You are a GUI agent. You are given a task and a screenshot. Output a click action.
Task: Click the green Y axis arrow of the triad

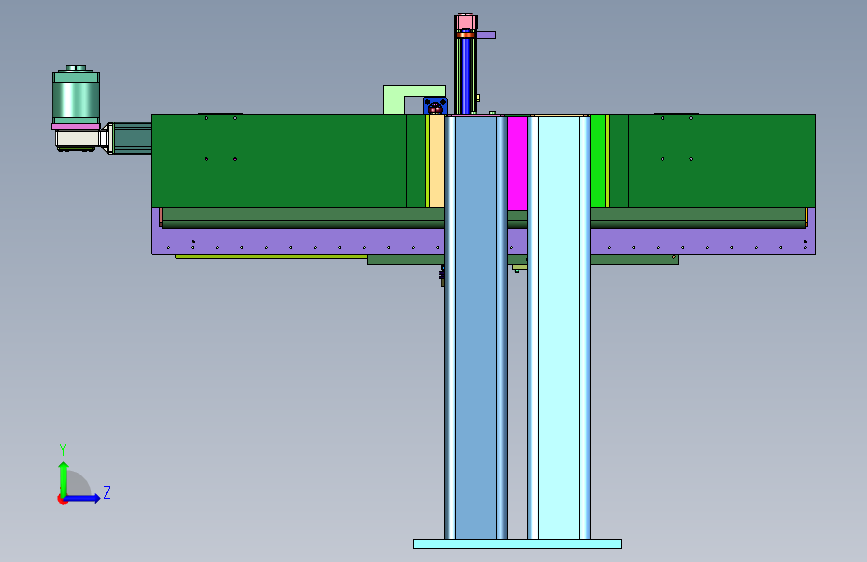click(x=64, y=478)
